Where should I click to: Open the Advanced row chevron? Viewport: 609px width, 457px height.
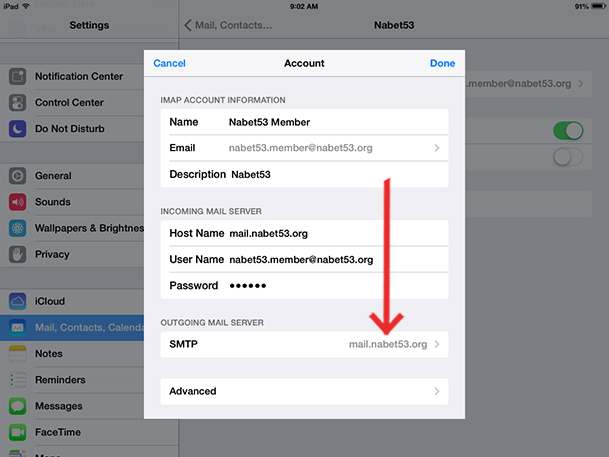pyautogui.click(x=437, y=391)
